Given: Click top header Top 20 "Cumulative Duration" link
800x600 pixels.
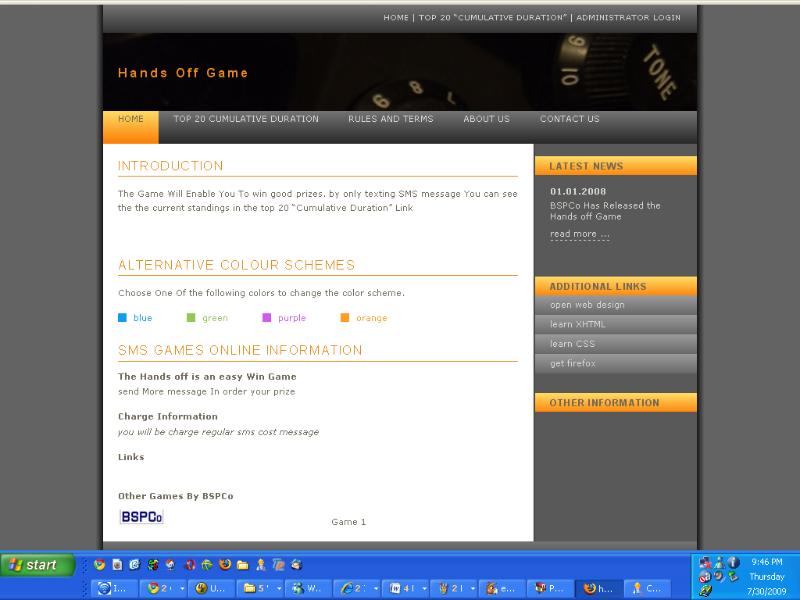Looking at the screenshot, I should 493,17.
